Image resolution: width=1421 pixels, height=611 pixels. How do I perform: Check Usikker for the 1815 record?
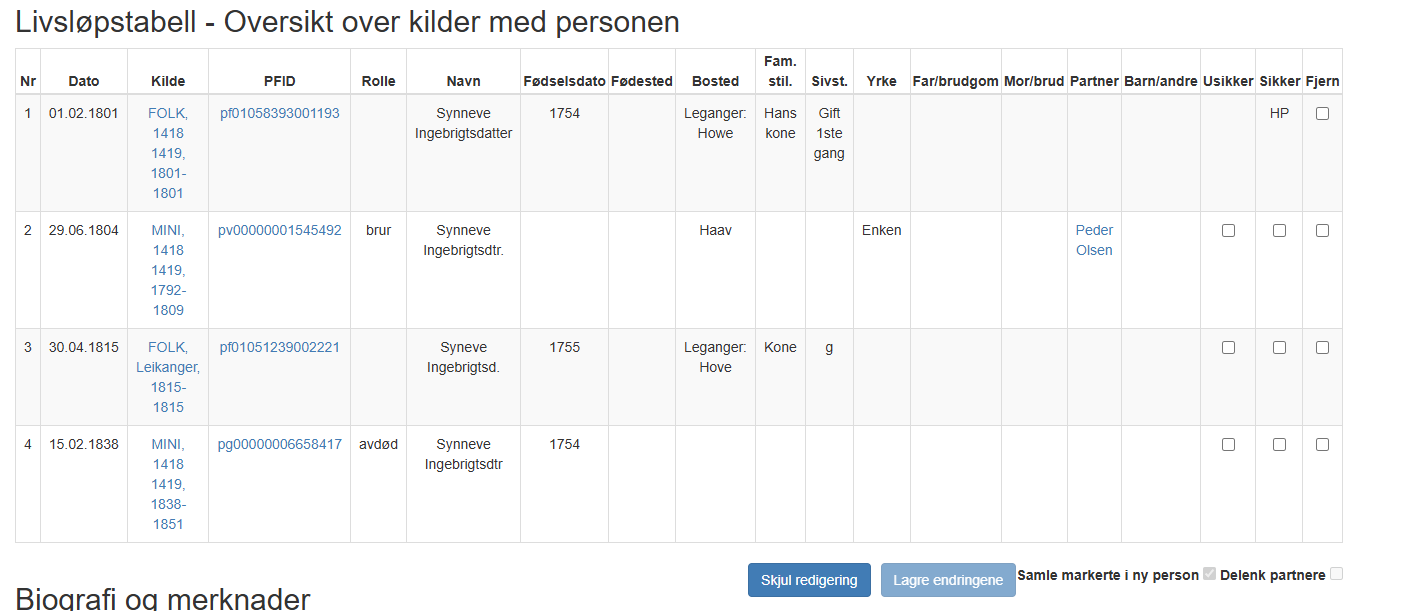click(1228, 348)
